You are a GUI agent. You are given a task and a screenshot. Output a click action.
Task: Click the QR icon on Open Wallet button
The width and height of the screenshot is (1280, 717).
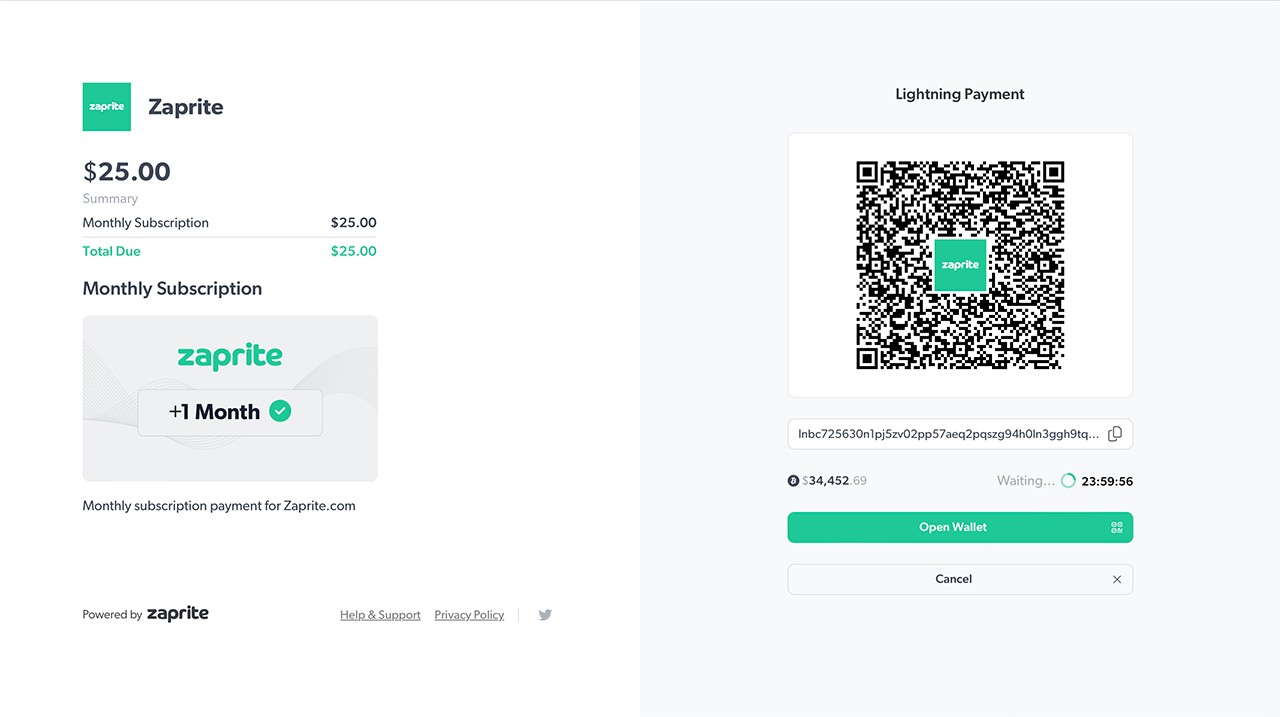(1117, 528)
